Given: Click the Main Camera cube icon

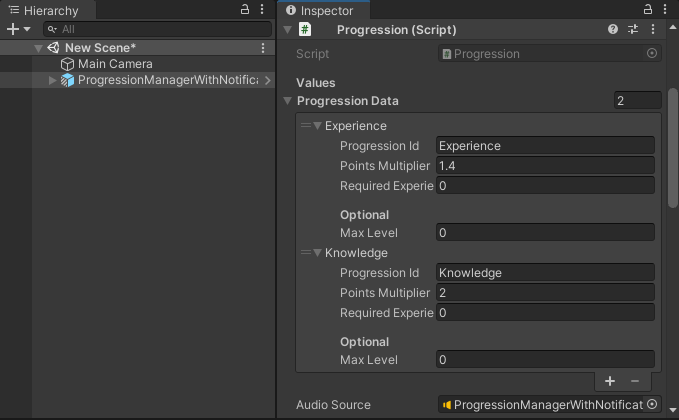Looking at the screenshot, I should point(67,64).
